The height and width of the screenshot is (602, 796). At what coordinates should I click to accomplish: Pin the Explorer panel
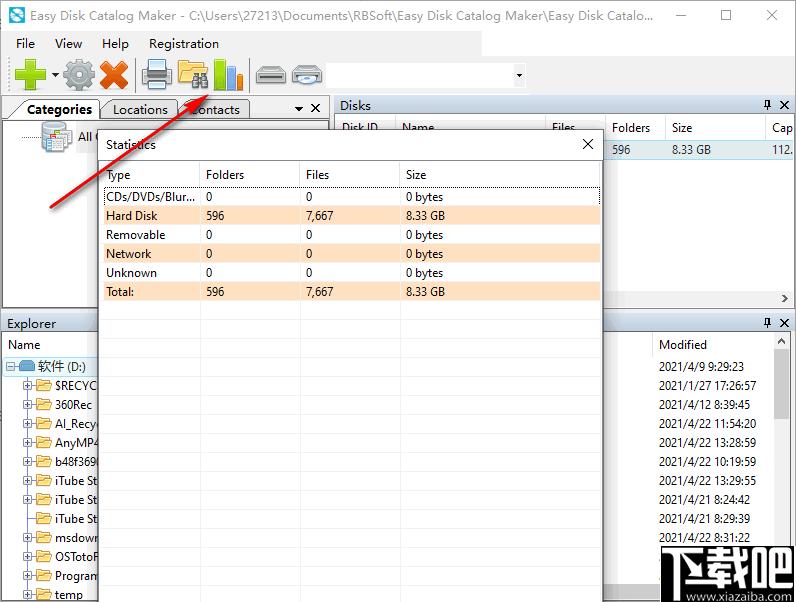767,322
